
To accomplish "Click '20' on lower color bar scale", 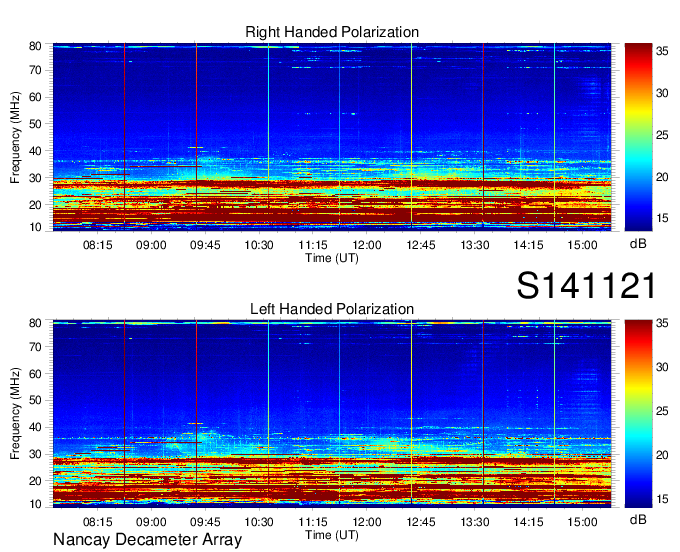I will pyautogui.click(x=662, y=455).
